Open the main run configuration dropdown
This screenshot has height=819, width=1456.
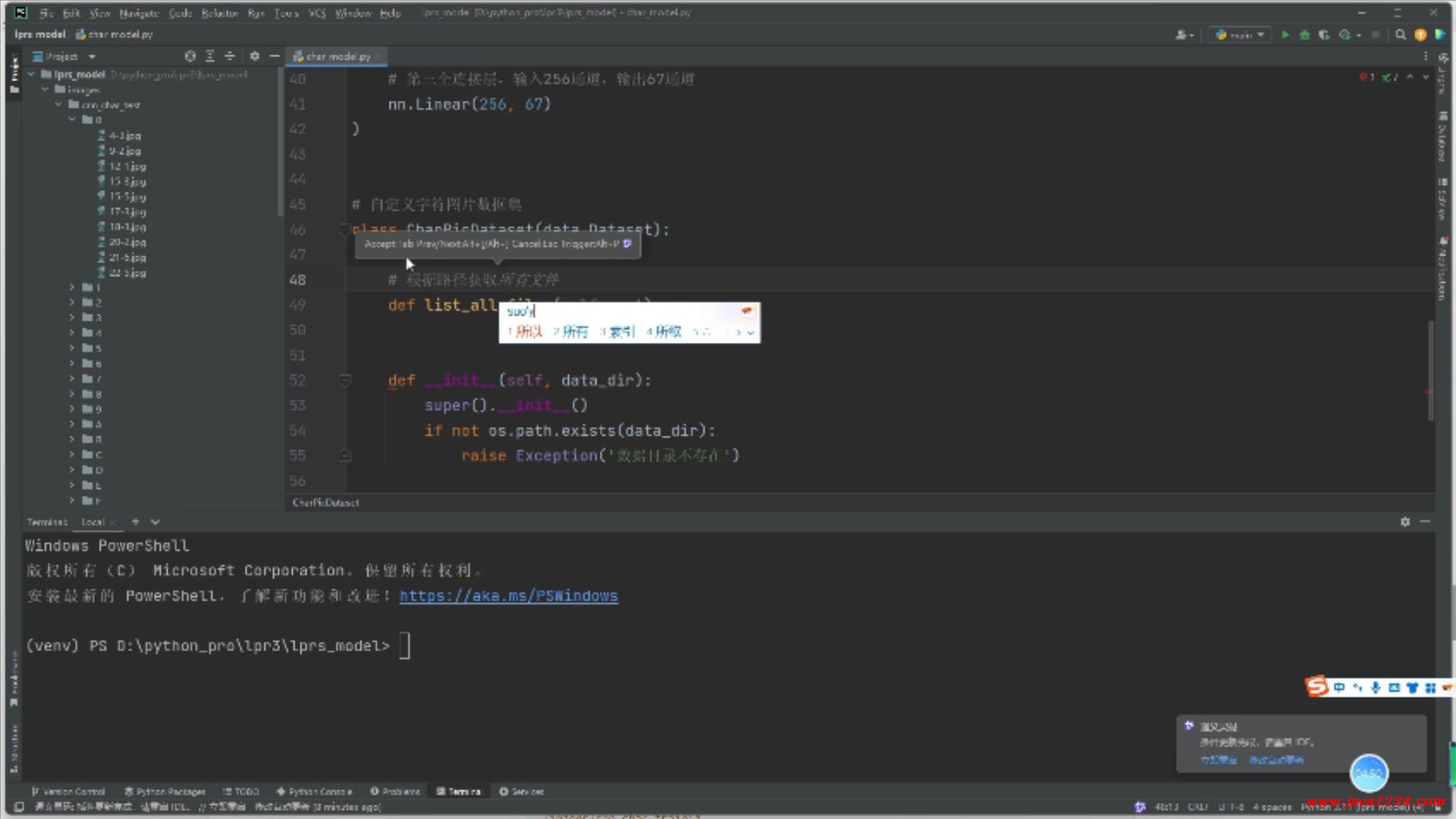tap(1241, 35)
